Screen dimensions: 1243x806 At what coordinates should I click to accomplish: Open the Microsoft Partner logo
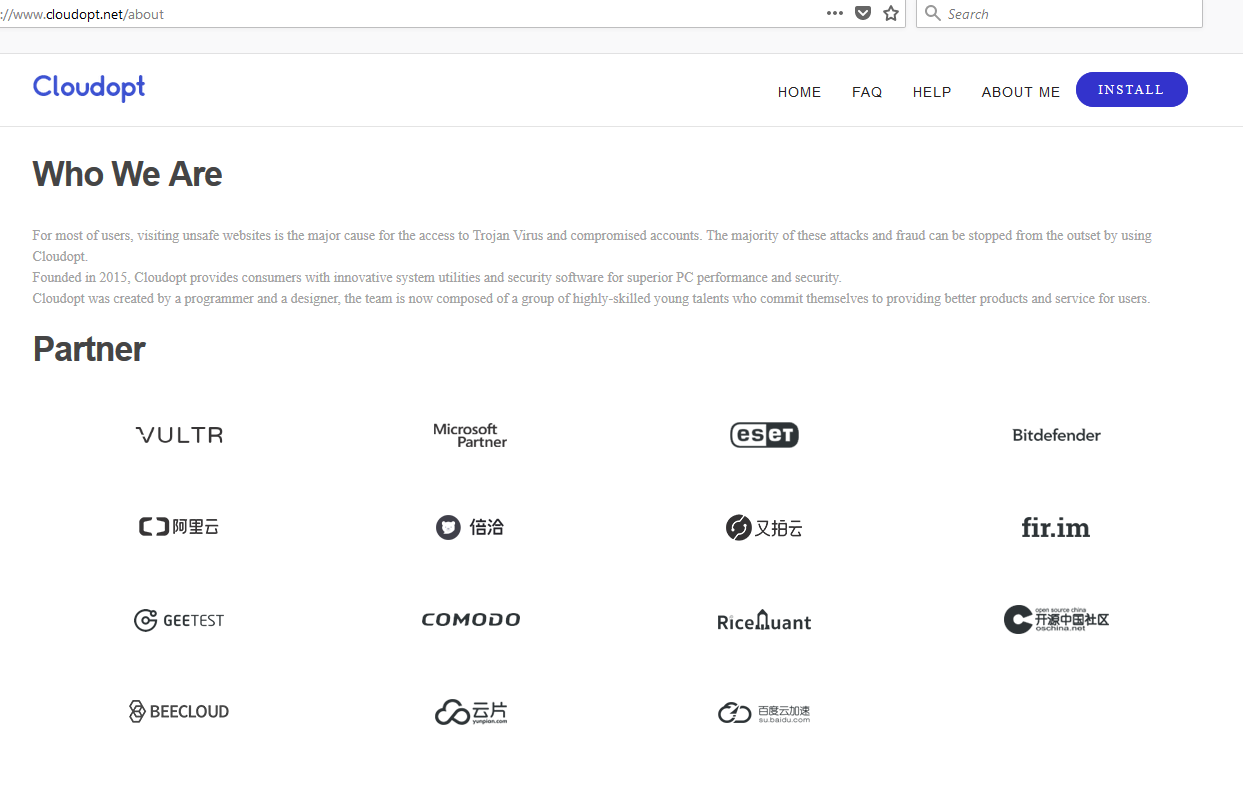point(470,435)
